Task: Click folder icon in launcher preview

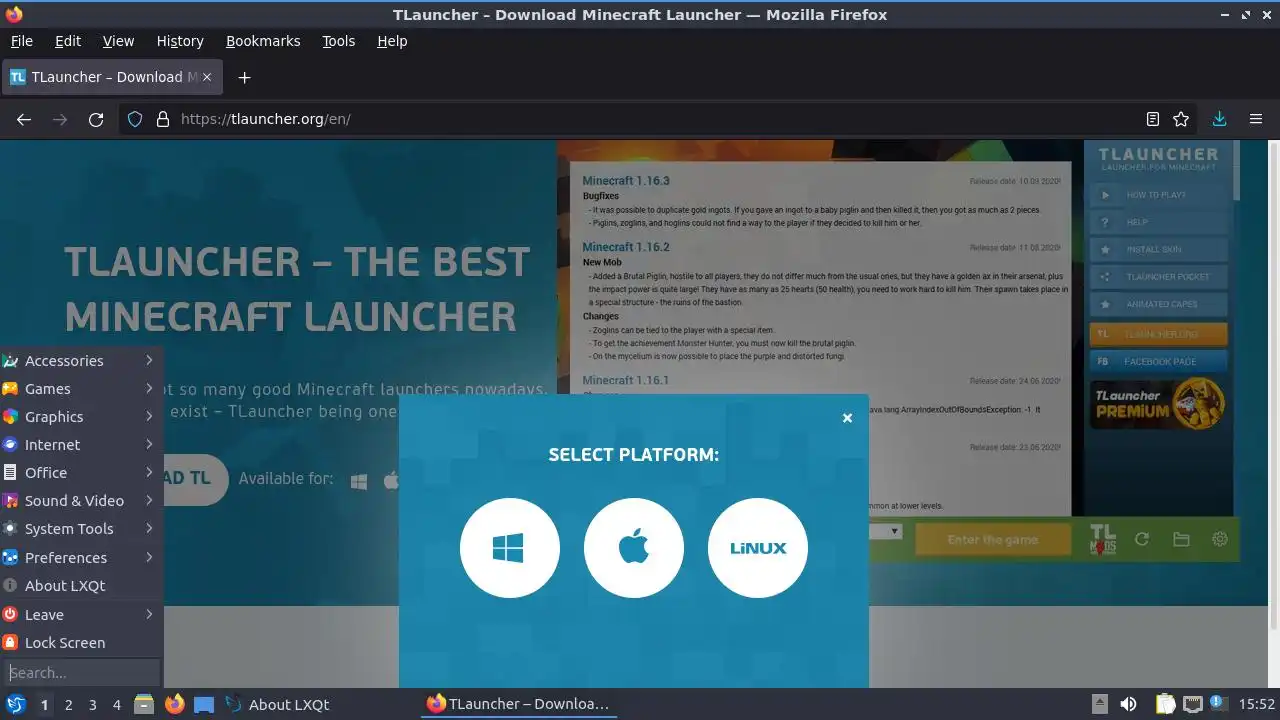Action: point(1181,540)
